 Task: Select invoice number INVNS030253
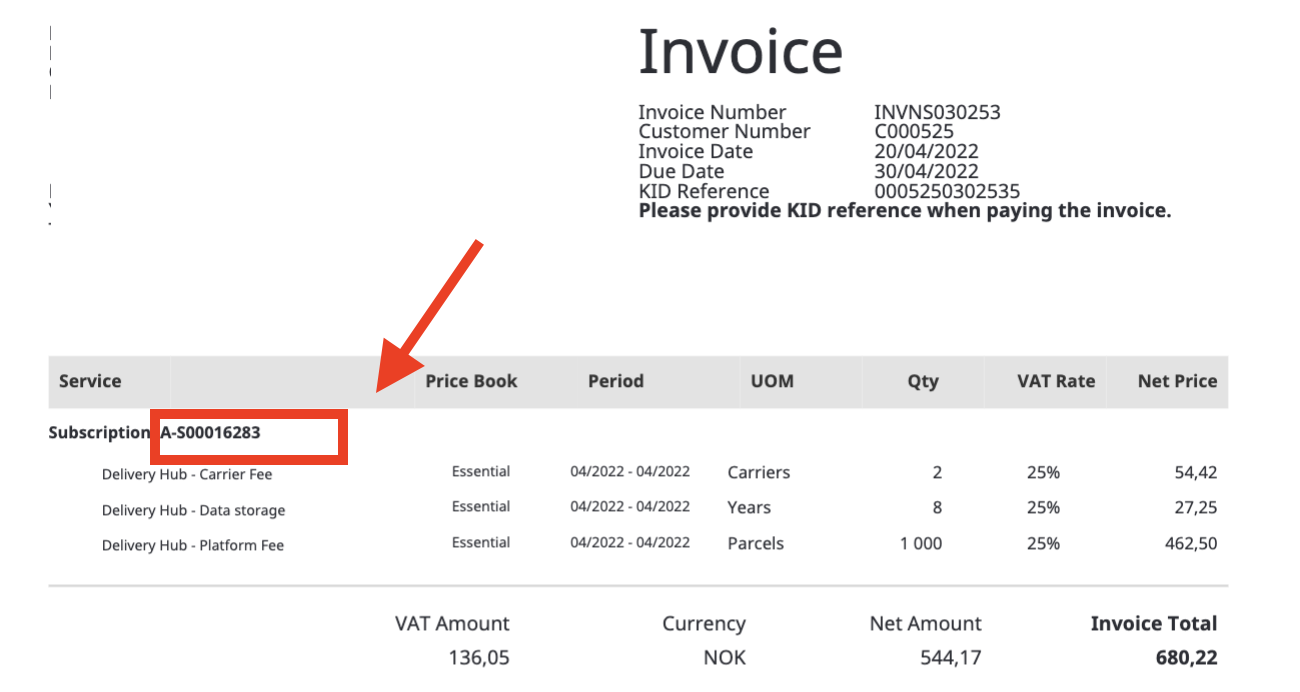point(937,112)
